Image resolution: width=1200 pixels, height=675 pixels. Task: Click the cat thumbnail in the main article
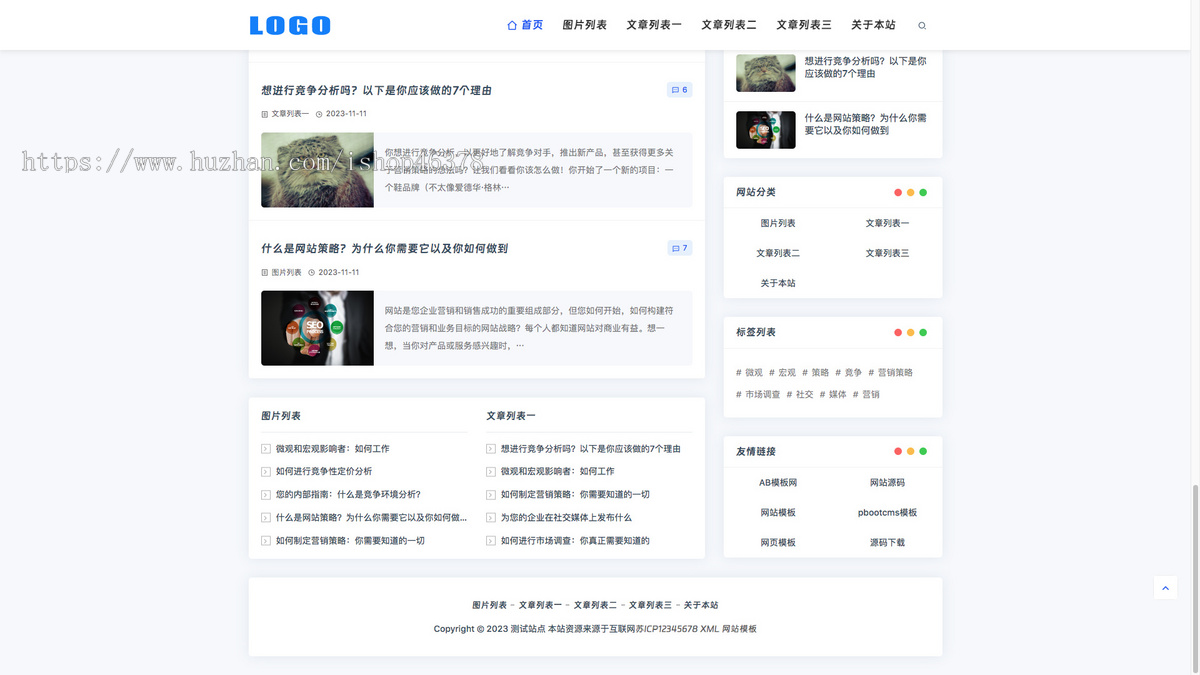tap(317, 170)
